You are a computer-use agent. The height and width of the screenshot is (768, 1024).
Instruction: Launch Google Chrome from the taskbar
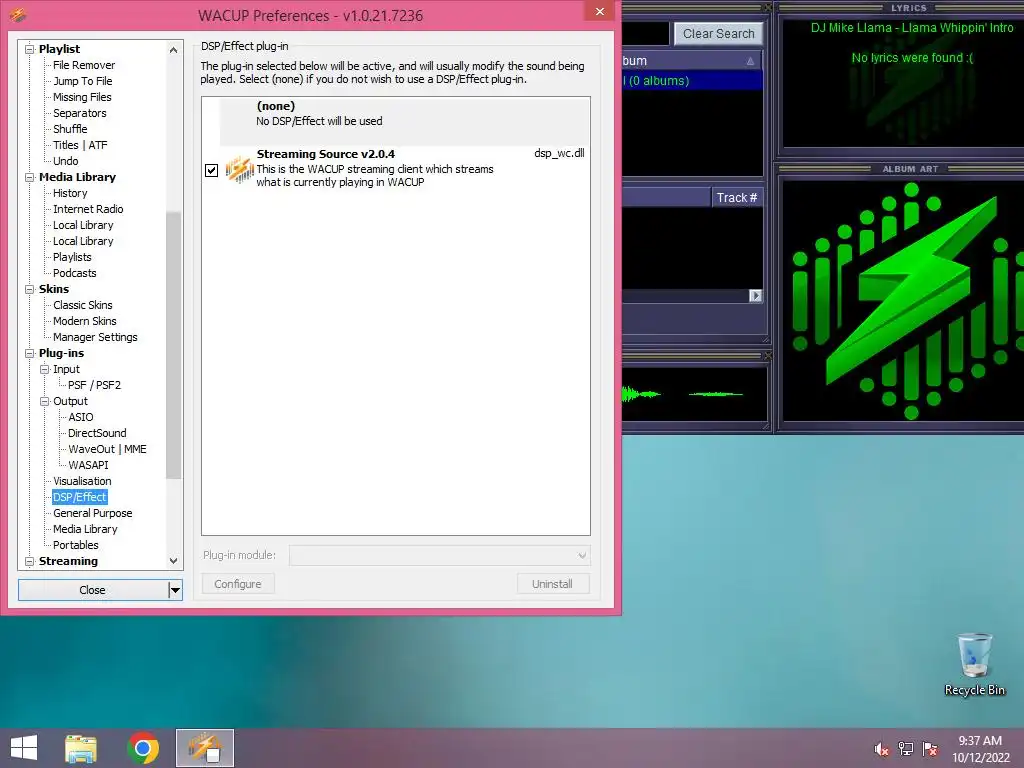click(143, 748)
